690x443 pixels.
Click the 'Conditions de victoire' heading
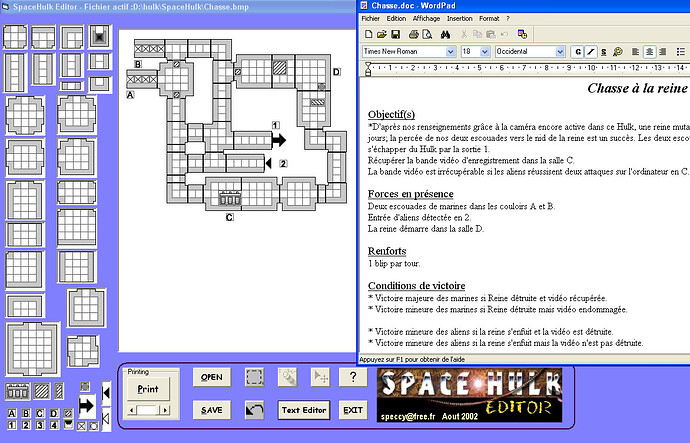pos(416,286)
